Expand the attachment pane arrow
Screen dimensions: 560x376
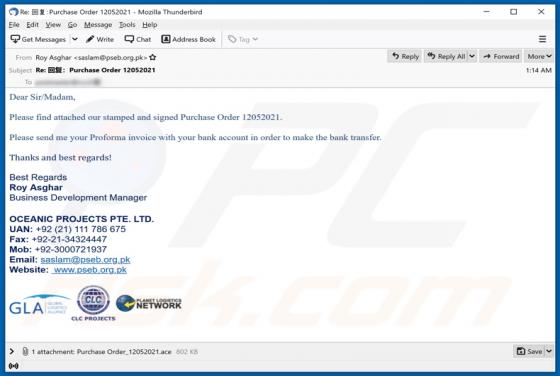pos(12,351)
